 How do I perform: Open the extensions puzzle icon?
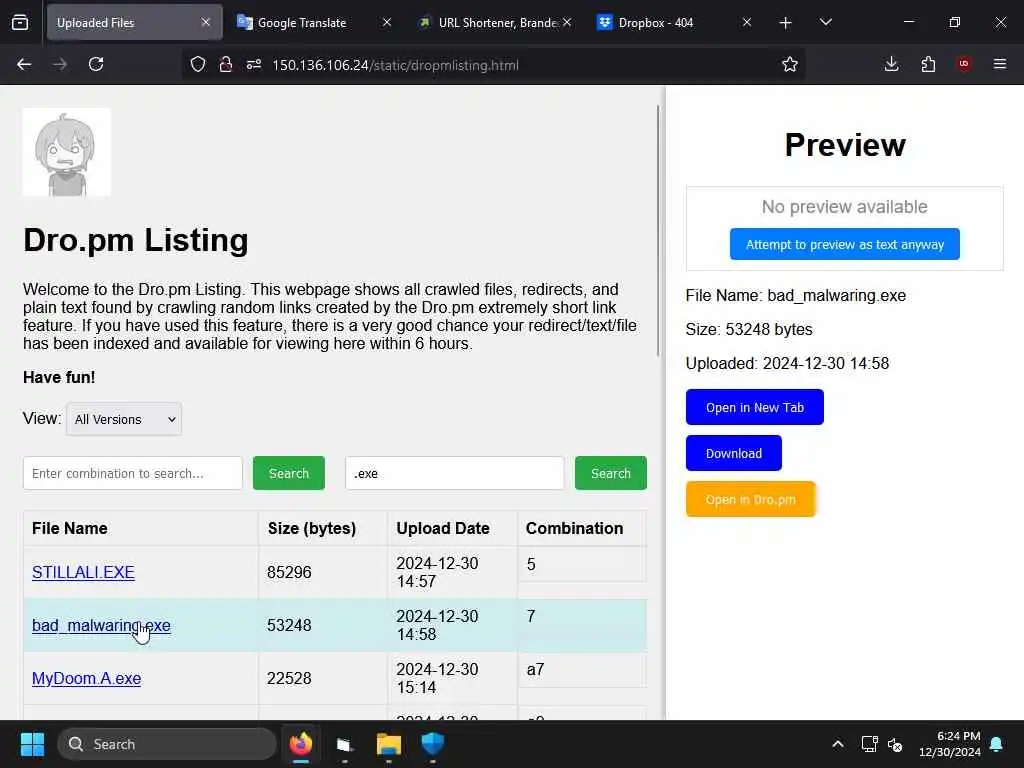(x=928, y=64)
